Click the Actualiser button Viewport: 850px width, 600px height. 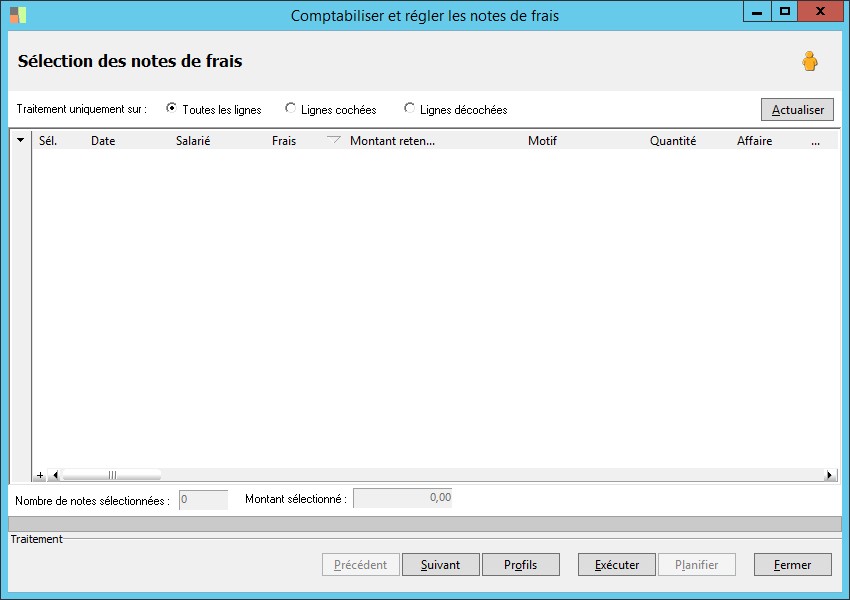pos(797,109)
